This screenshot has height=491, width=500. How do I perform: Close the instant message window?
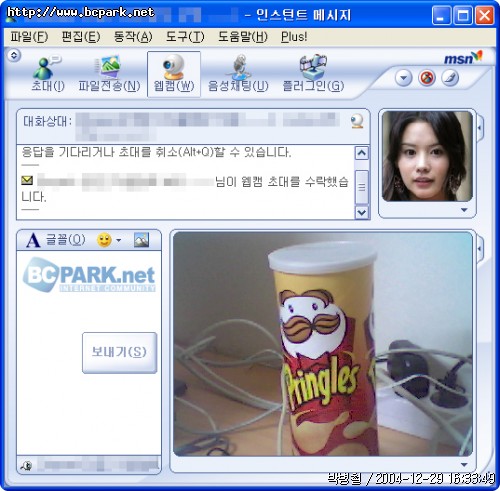[484, 15]
